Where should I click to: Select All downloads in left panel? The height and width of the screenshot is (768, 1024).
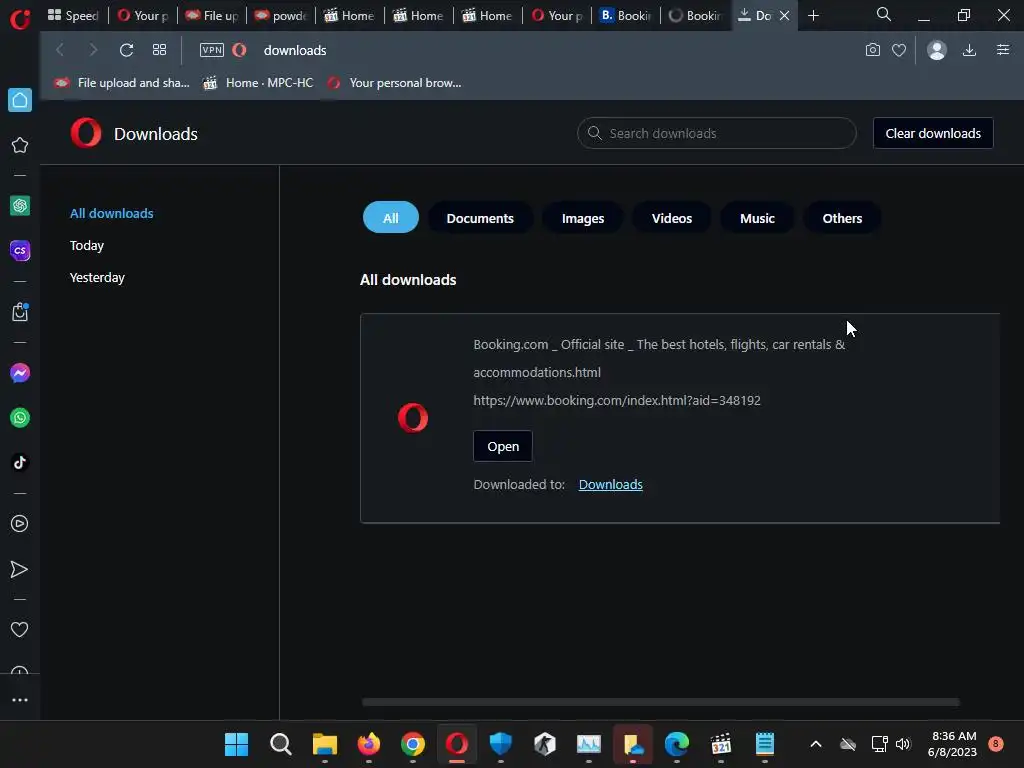point(112,214)
